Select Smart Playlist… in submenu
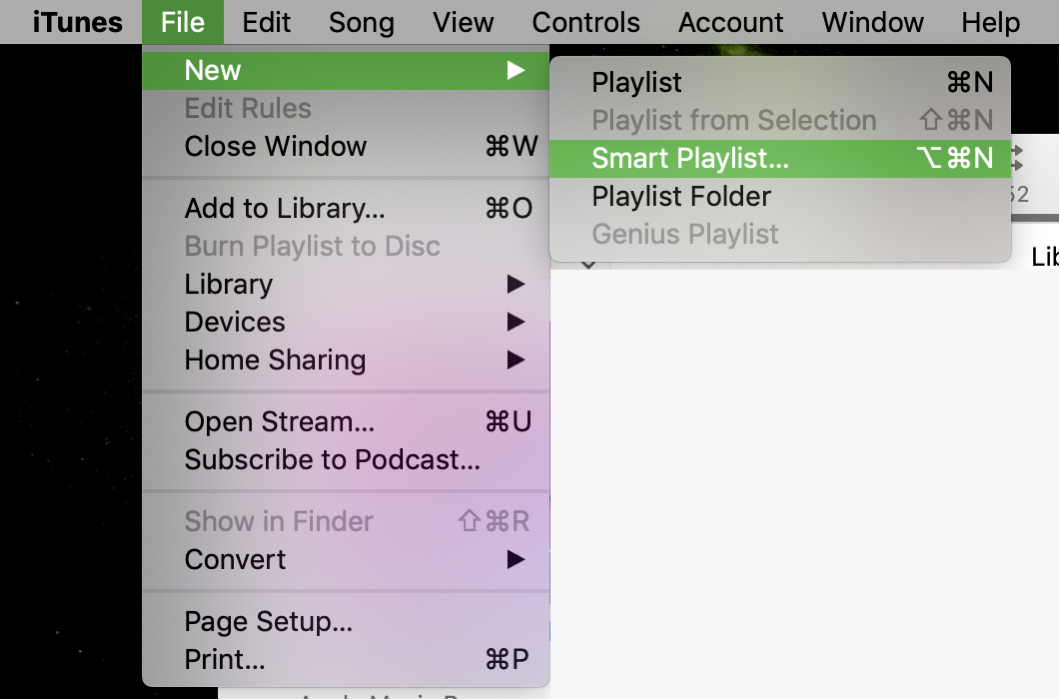This screenshot has width=1060, height=700. point(780,158)
